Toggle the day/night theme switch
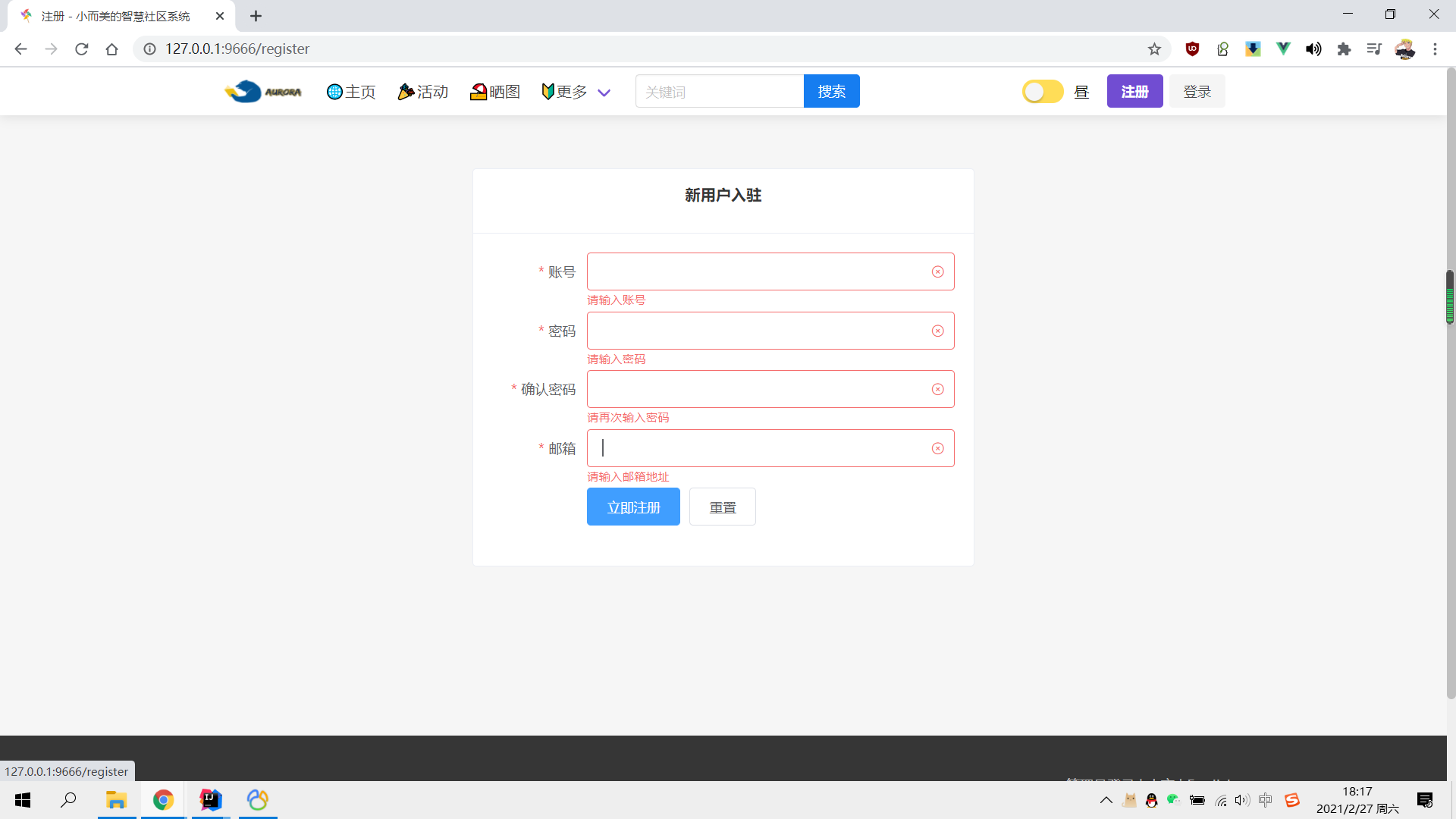Screen dimensions: 1456x819 coord(1043,92)
